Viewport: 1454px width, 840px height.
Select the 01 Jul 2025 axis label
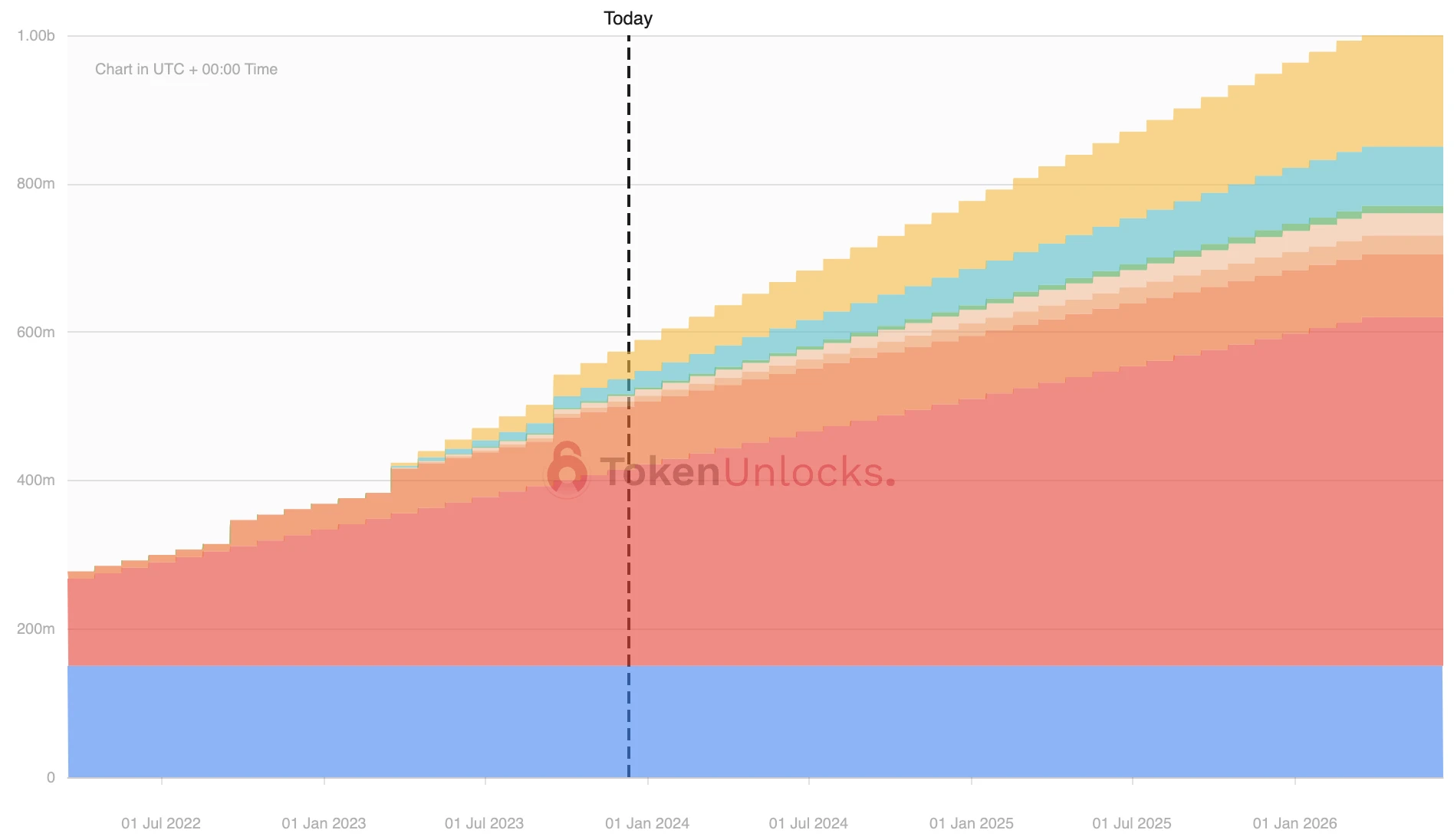click(x=1132, y=823)
